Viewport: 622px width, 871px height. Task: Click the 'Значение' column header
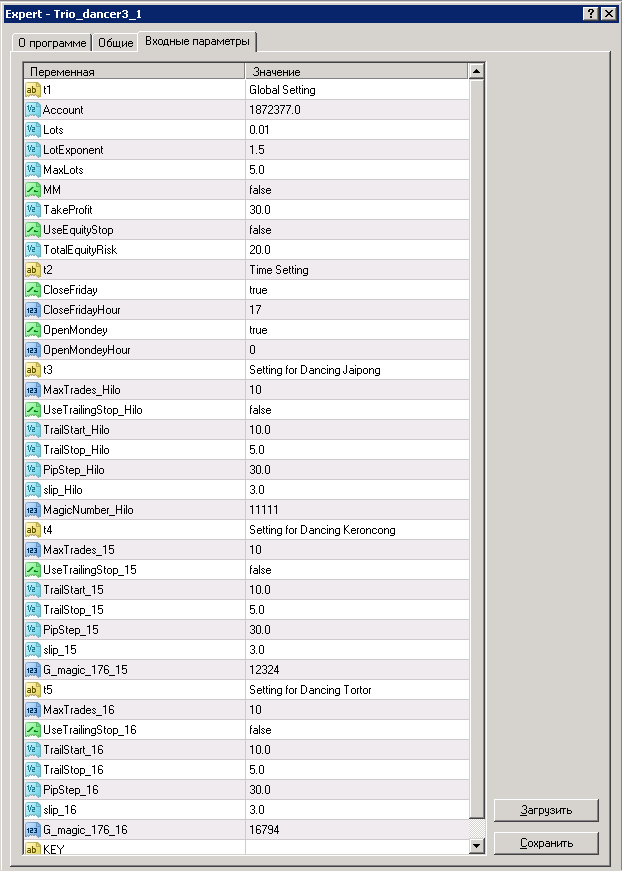[x=357, y=72]
